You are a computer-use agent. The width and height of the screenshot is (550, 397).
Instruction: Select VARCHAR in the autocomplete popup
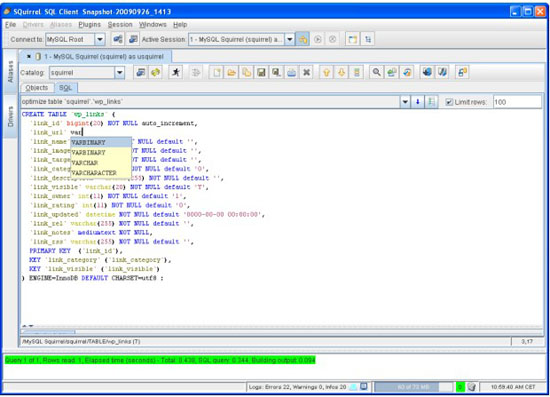pyautogui.click(x=101, y=163)
